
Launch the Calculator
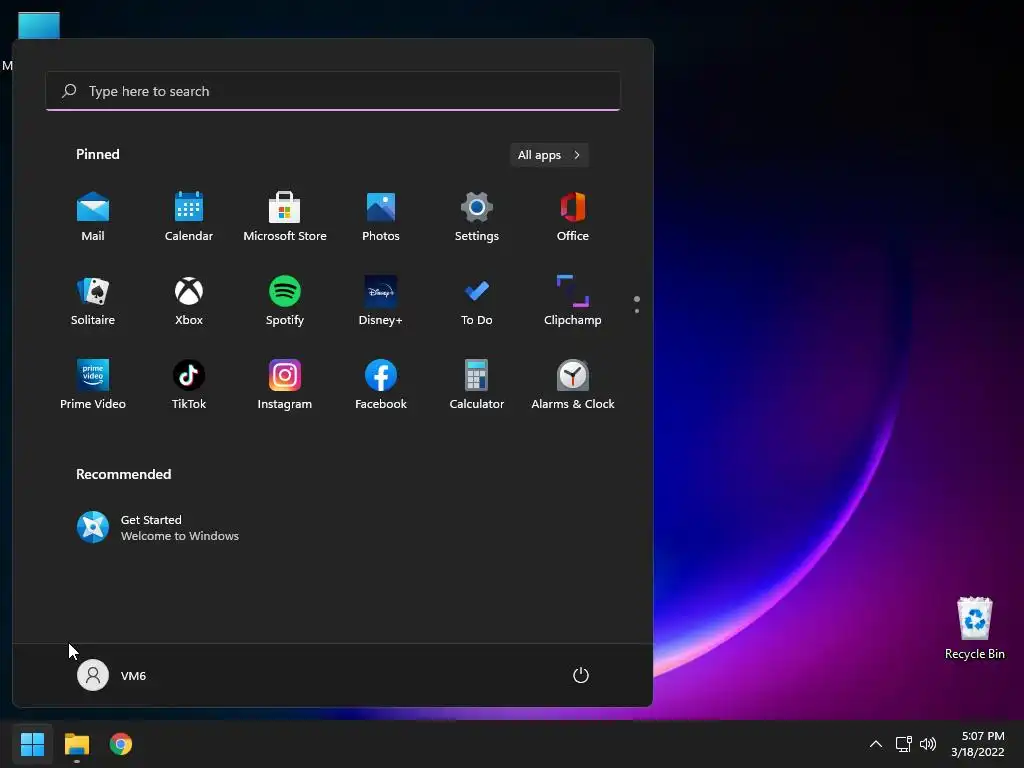pyautogui.click(x=477, y=385)
